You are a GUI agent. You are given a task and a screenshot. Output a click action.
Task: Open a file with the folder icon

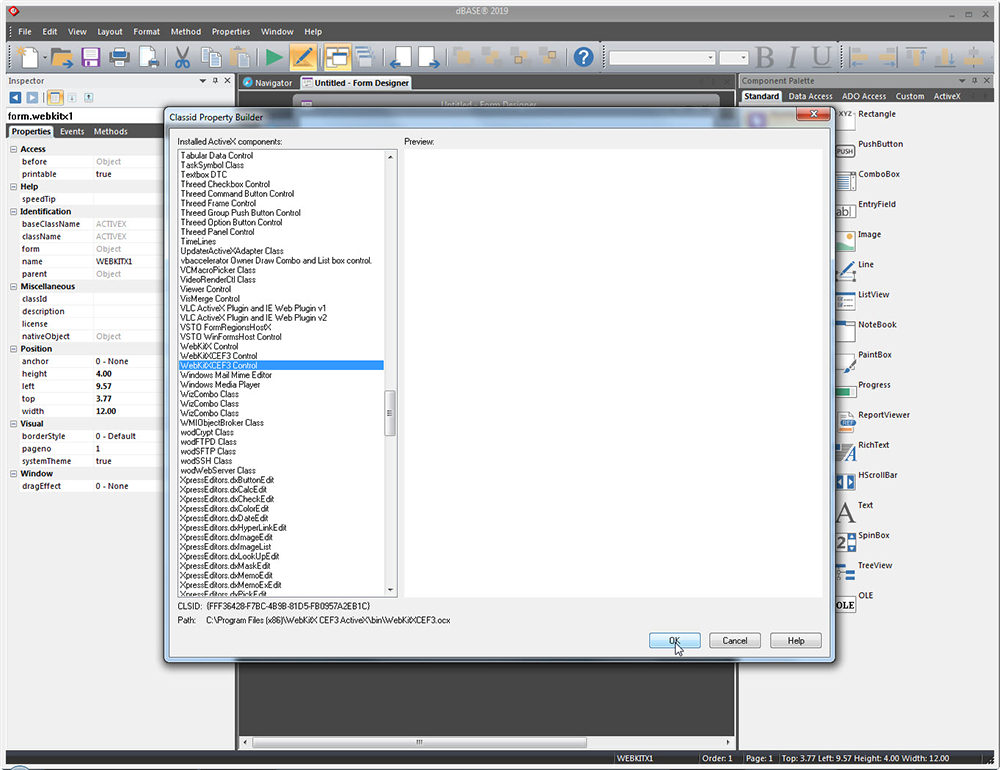coord(62,57)
